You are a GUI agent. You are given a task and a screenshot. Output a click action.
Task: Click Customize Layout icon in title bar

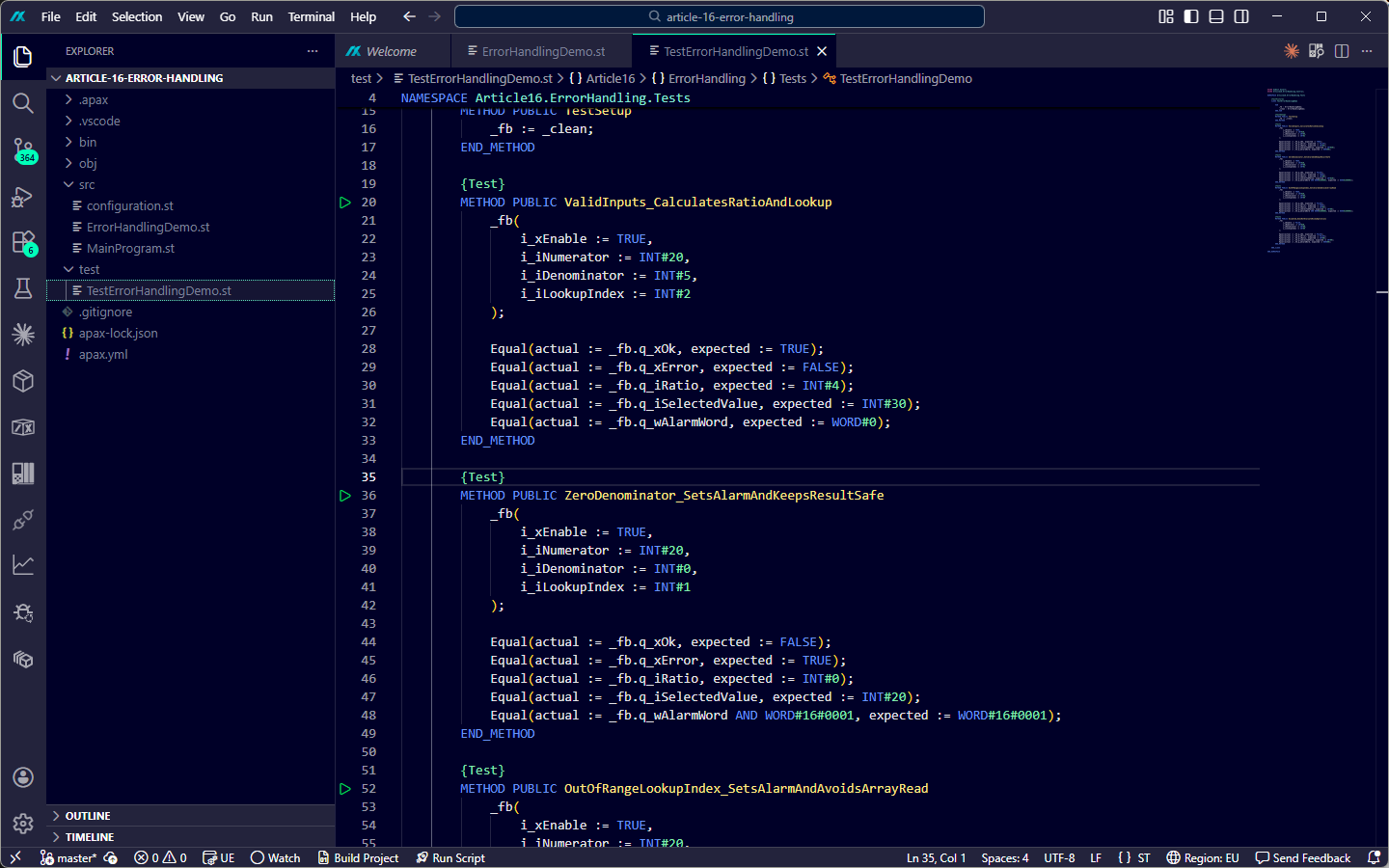1166,16
